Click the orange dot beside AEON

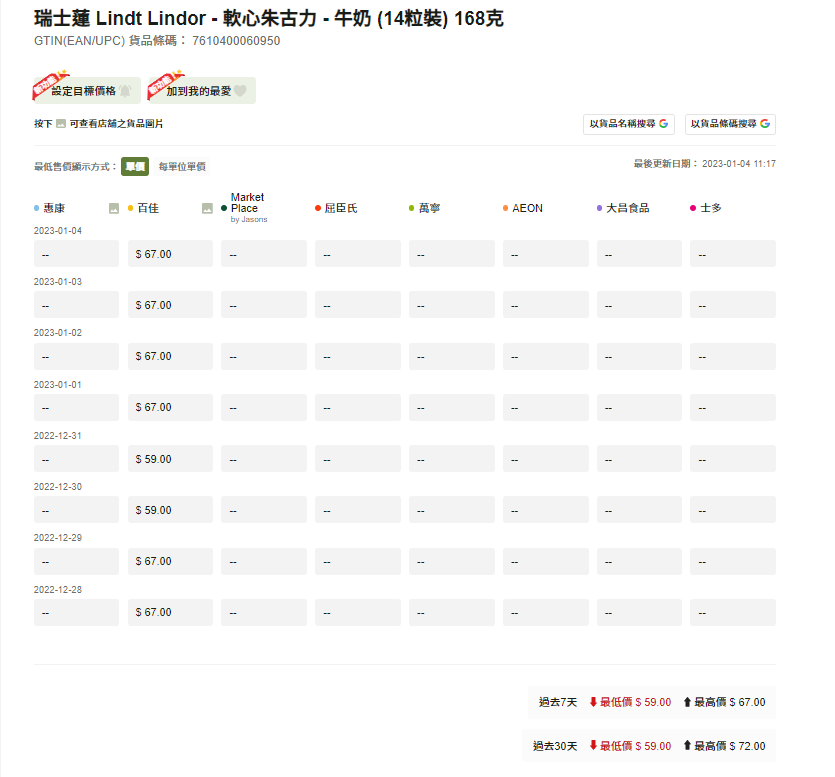[x=505, y=208]
